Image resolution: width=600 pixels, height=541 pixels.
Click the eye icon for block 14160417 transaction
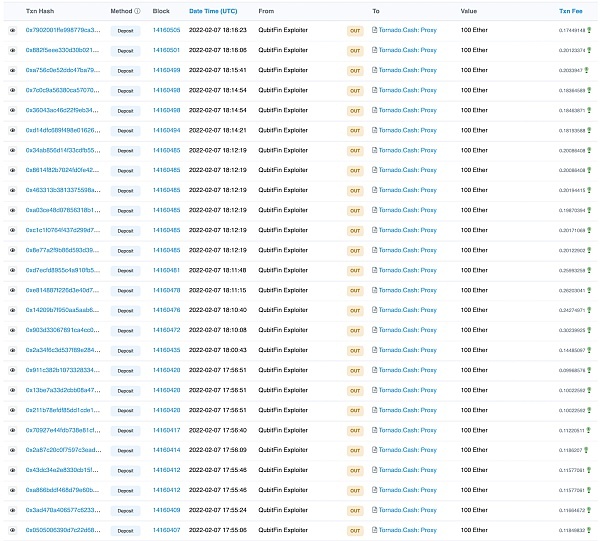click(13, 430)
